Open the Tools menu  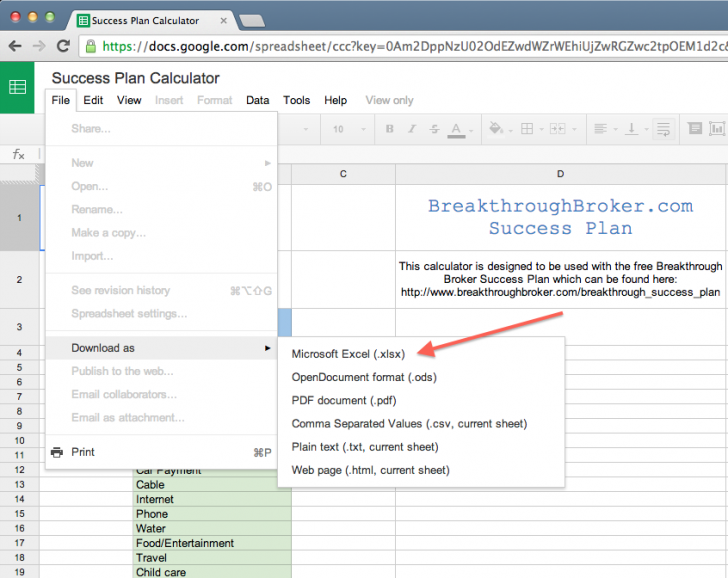click(x=297, y=100)
